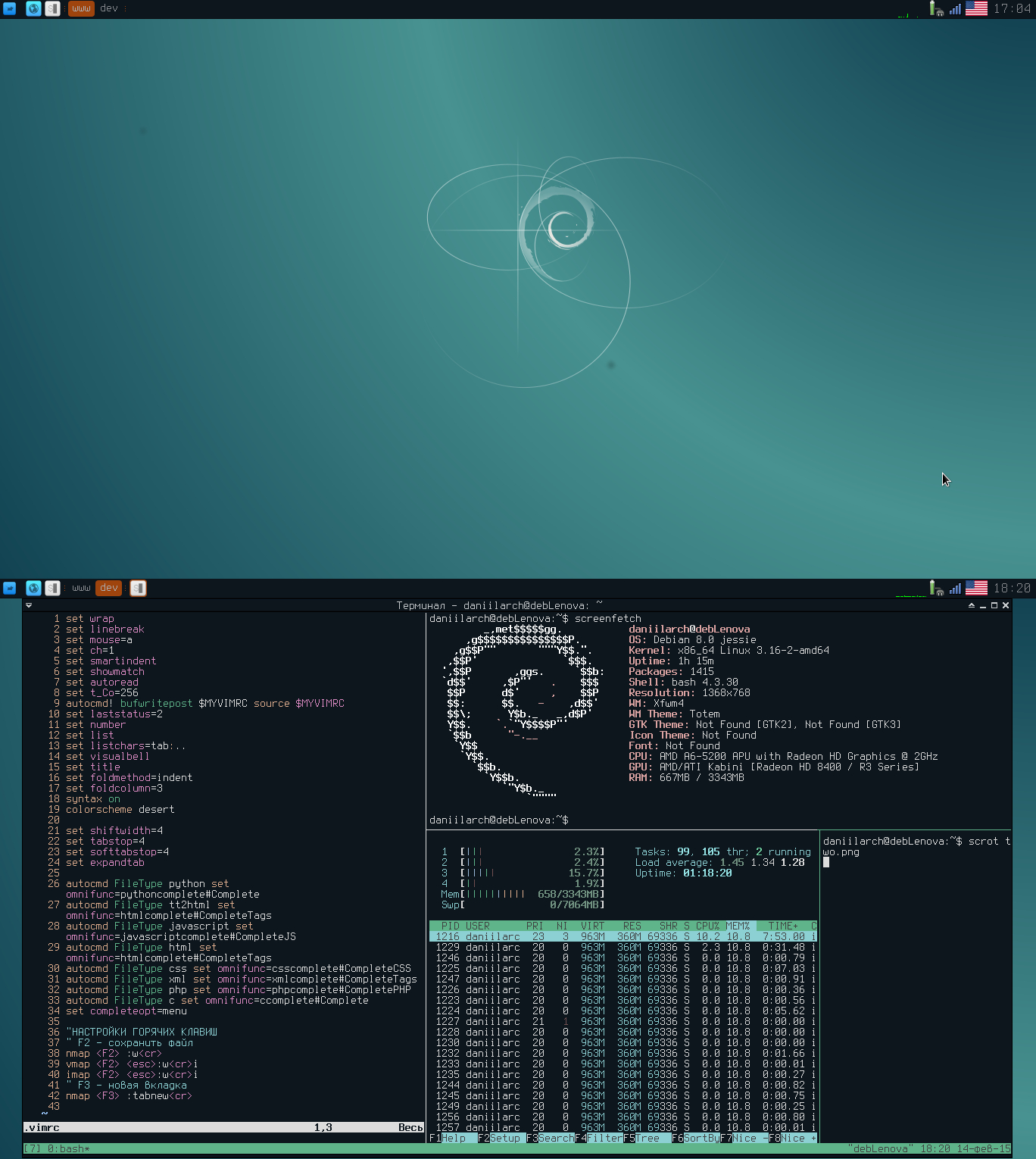The height and width of the screenshot is (1159, 1036).
Task: Click the htop Load average text
Action: [720, 862]
